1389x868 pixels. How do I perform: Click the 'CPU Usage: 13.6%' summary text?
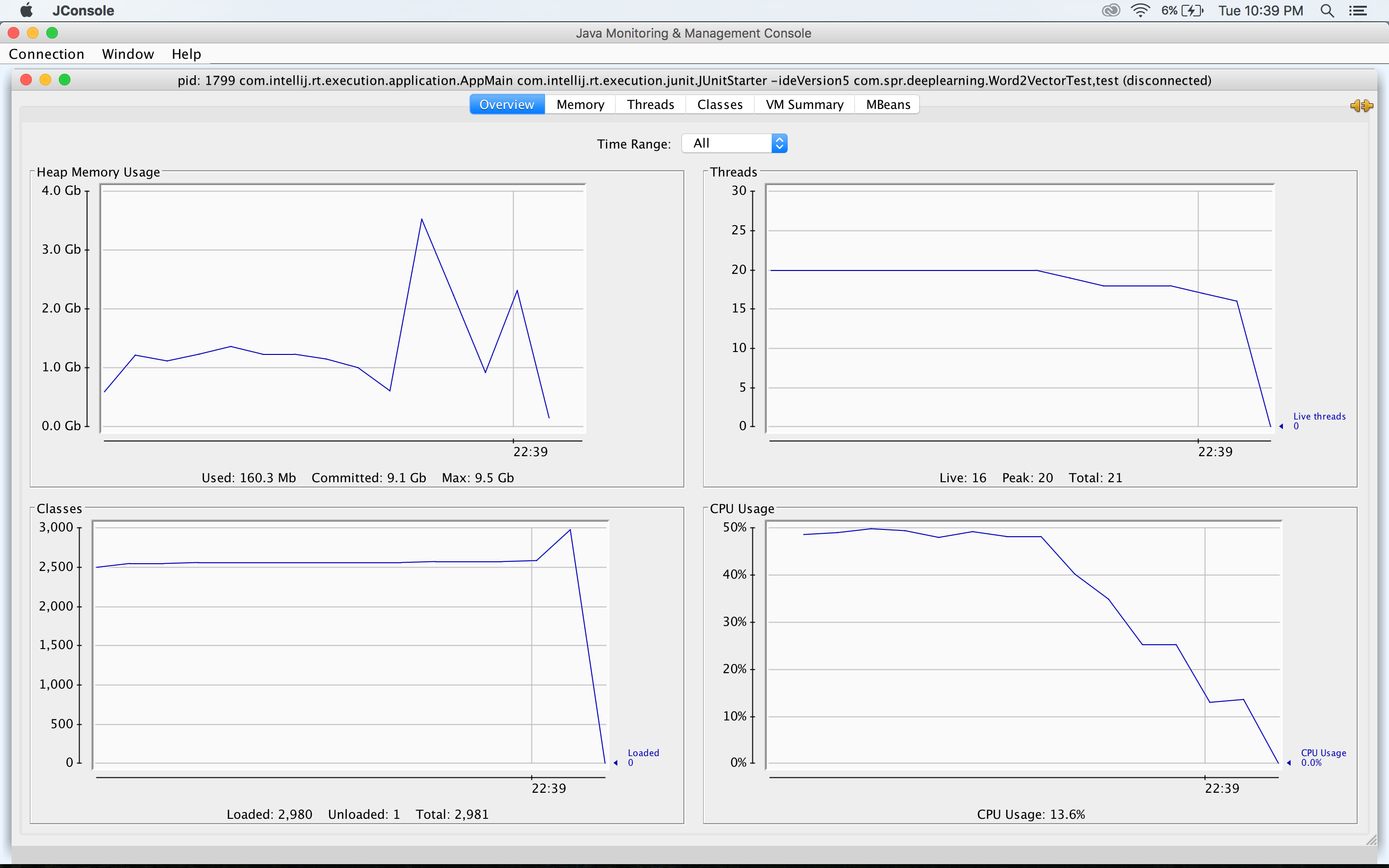coord(1031,814)
